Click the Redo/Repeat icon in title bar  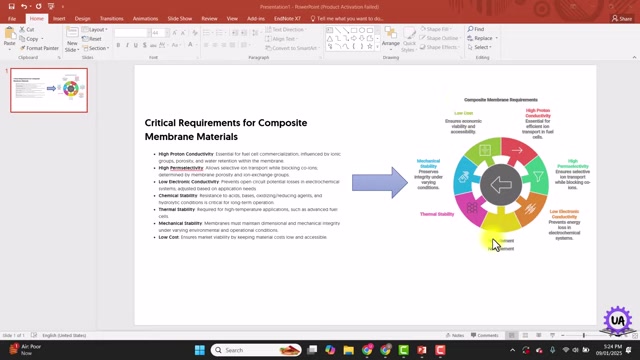[x=38, y=6]
